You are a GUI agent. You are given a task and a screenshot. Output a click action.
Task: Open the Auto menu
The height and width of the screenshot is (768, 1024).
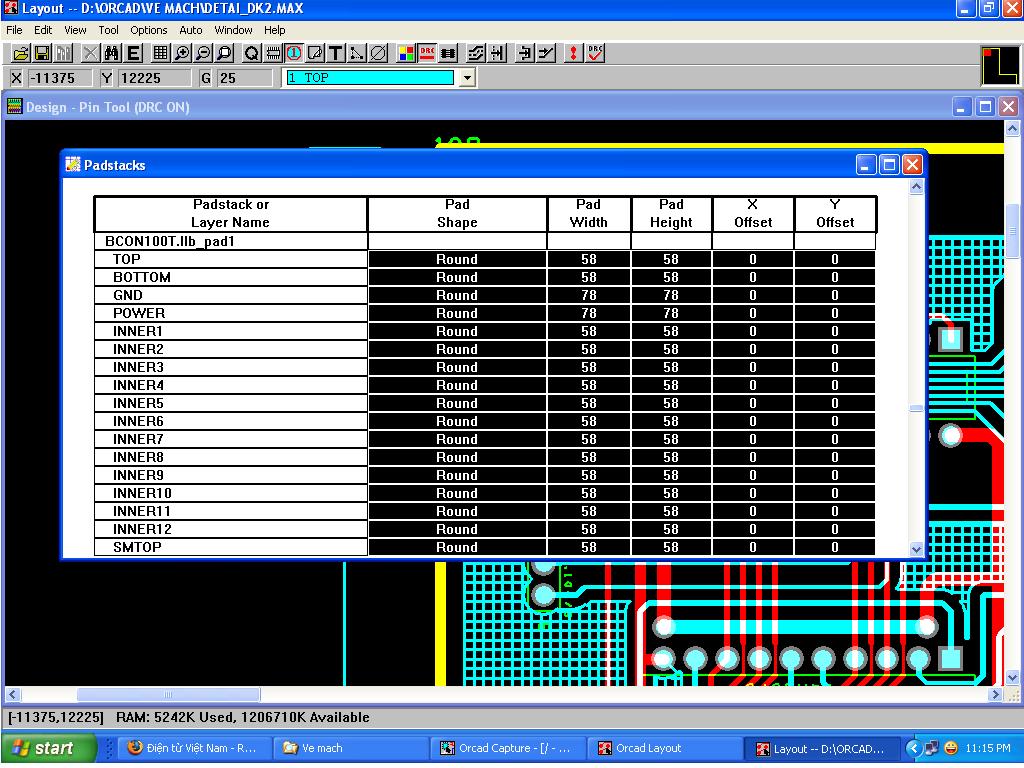click(x=191, y=30)
